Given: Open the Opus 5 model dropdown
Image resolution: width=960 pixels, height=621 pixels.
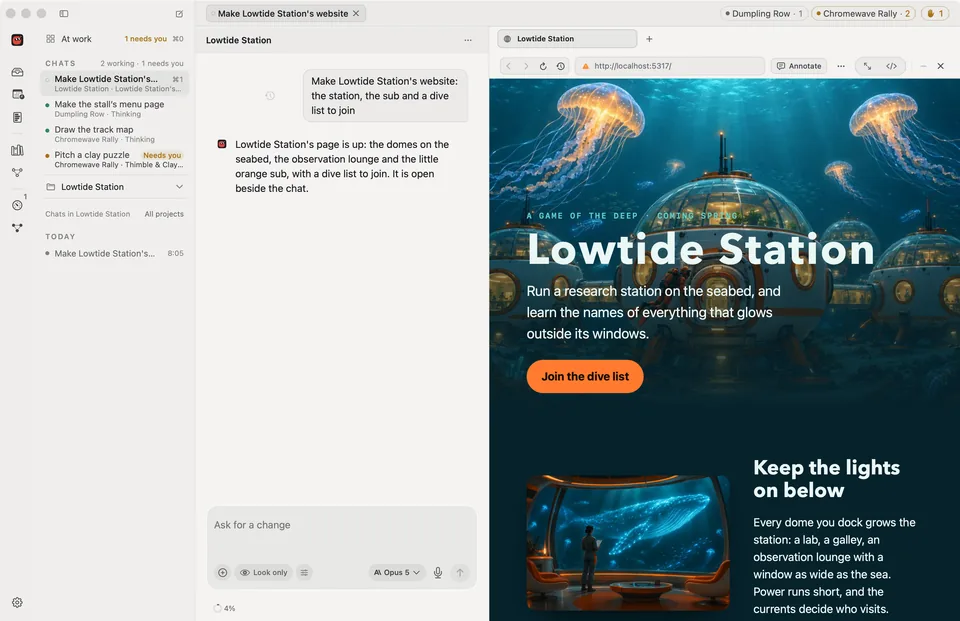Looking at the screenshot, I should [x=397, y=573].
